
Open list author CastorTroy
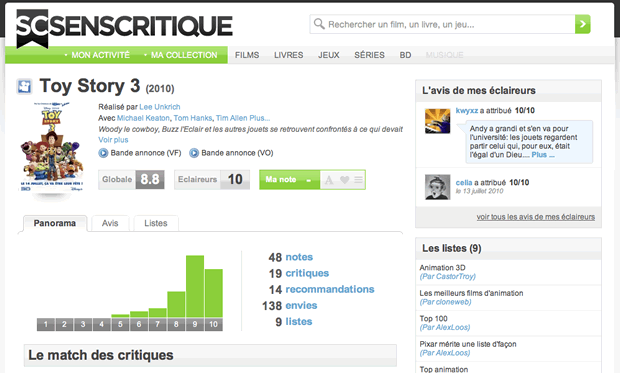tap(448, 276)
